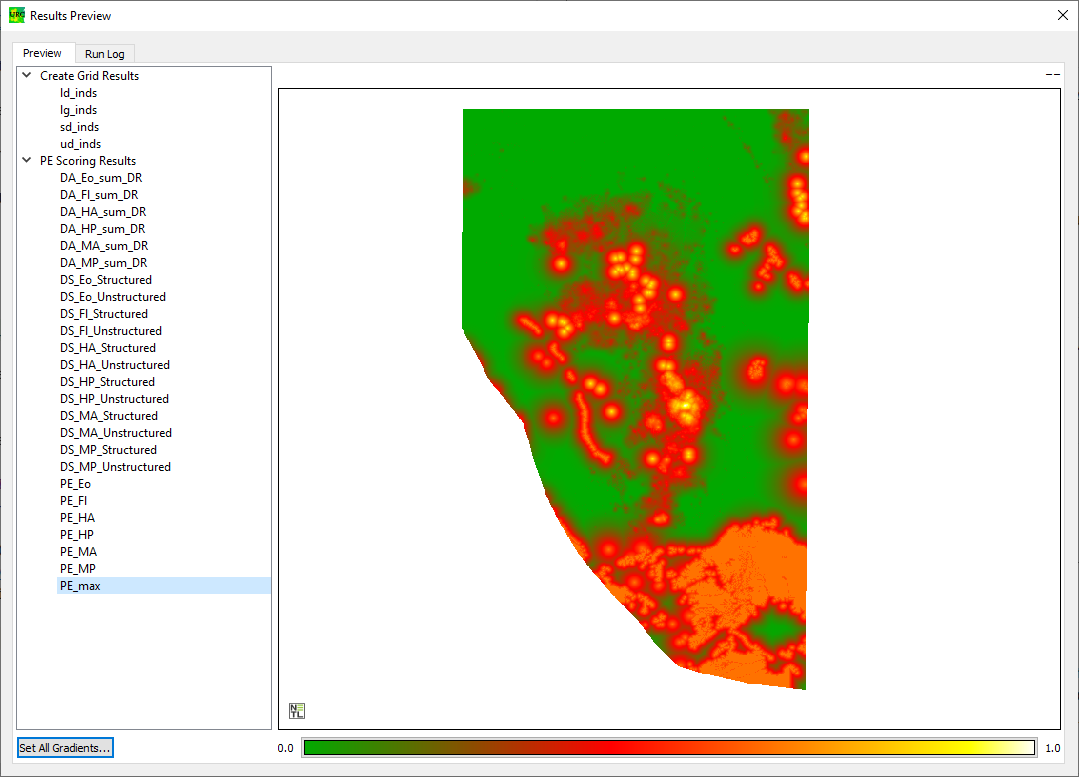Select DS_HA_Structured result
The width and height of the screenshot is (1079, 777).
pos(108,348)
